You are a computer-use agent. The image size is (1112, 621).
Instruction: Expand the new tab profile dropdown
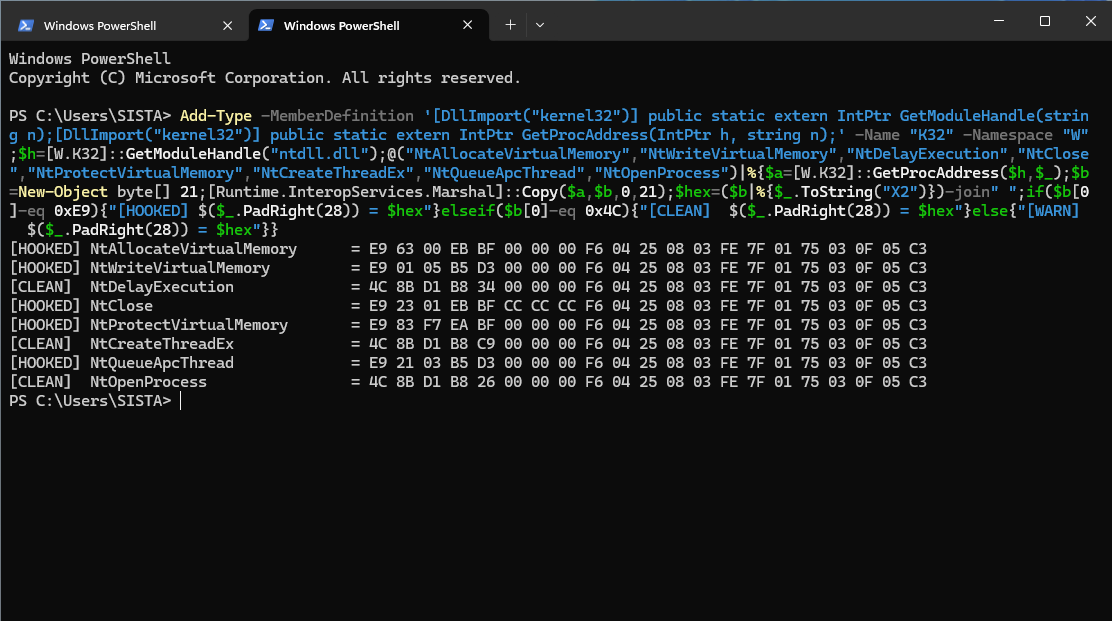[x=540, y=25]
